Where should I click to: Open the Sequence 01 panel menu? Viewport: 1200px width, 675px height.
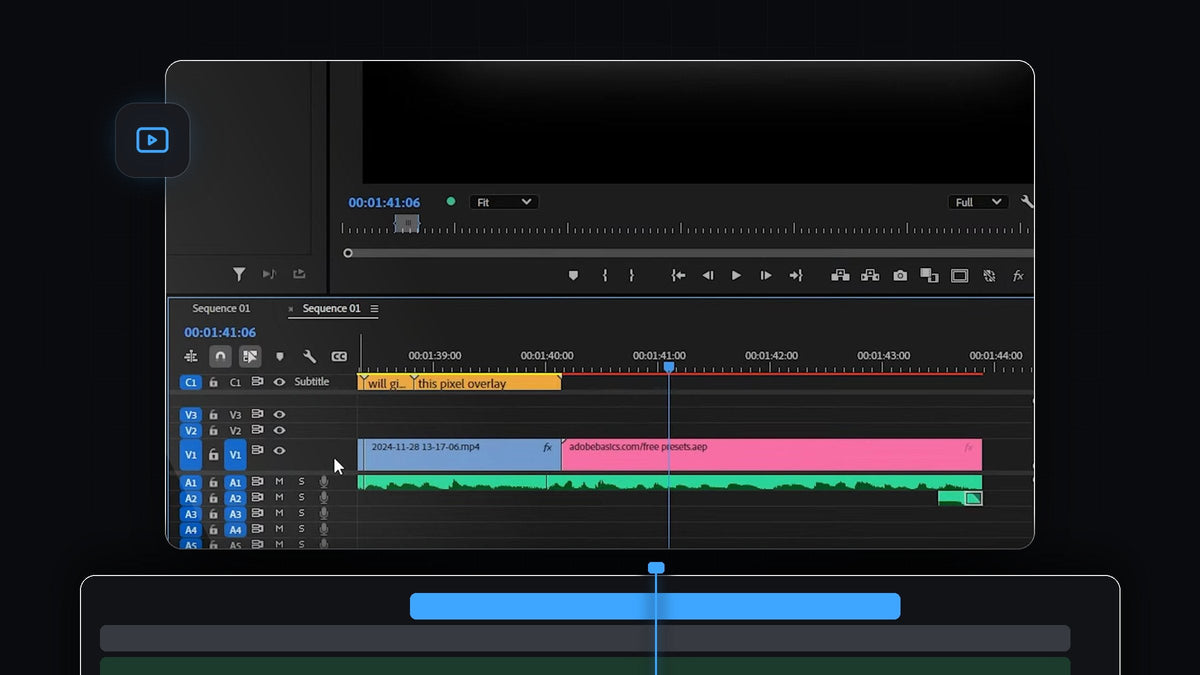pyautogui.click(x=374, y=309)
